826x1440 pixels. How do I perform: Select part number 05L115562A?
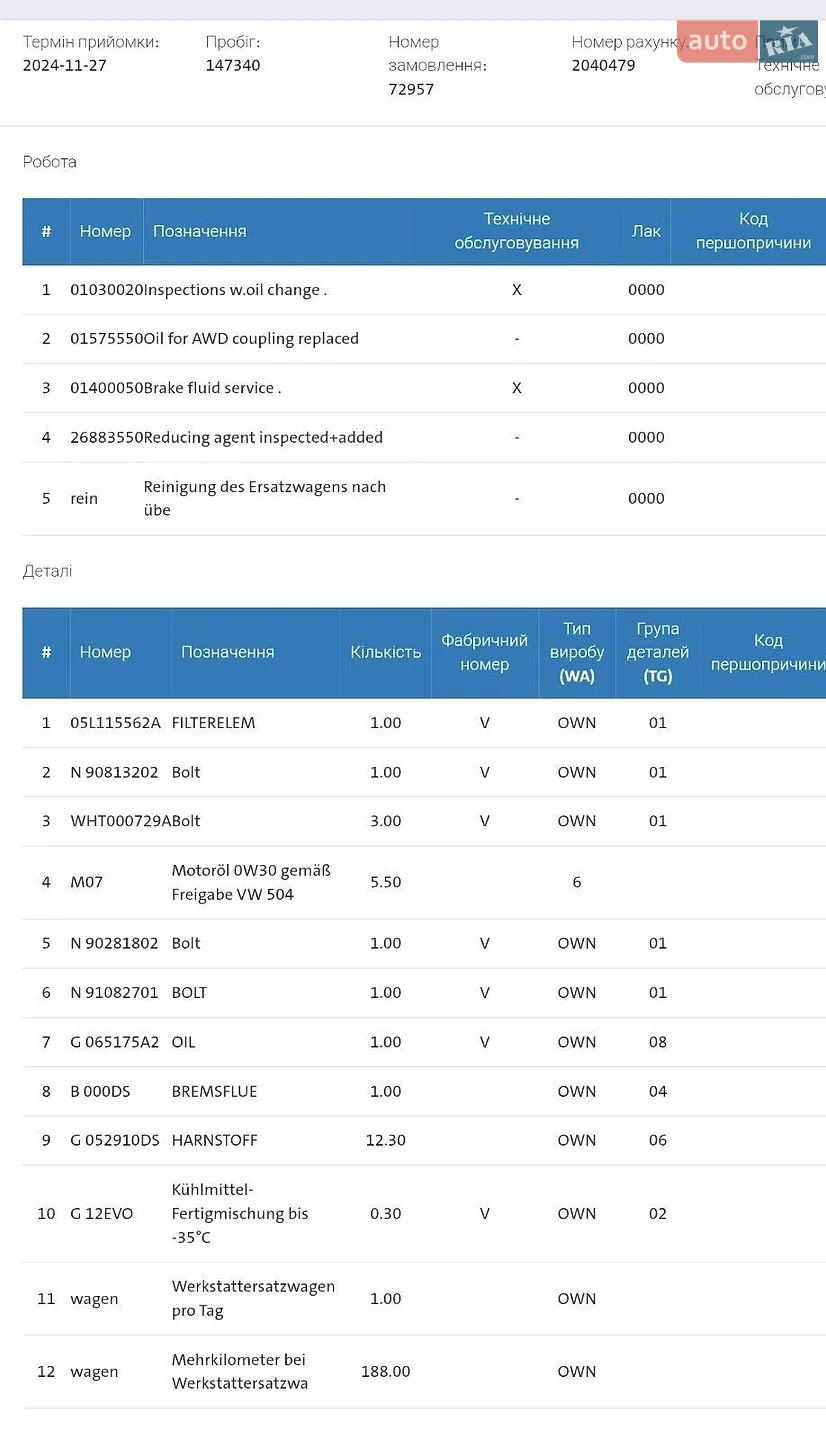(115, 723)
